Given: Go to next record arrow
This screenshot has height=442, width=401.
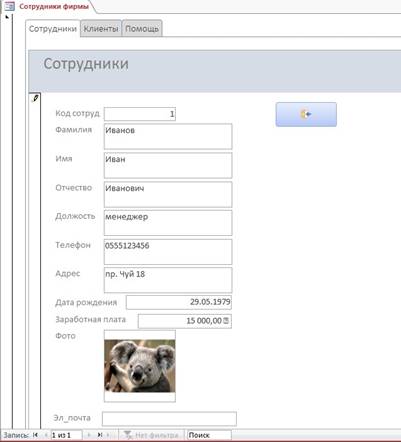Looking at the screenshot, I should tap(89, 435).
